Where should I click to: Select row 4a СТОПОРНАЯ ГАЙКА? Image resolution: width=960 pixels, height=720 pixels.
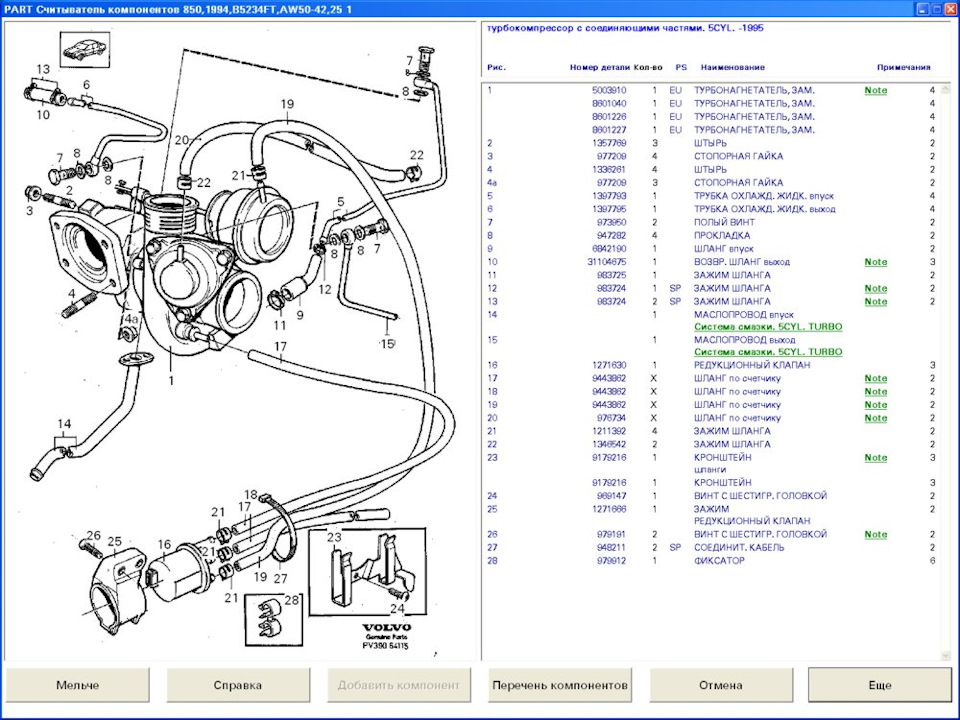point(711,182)
